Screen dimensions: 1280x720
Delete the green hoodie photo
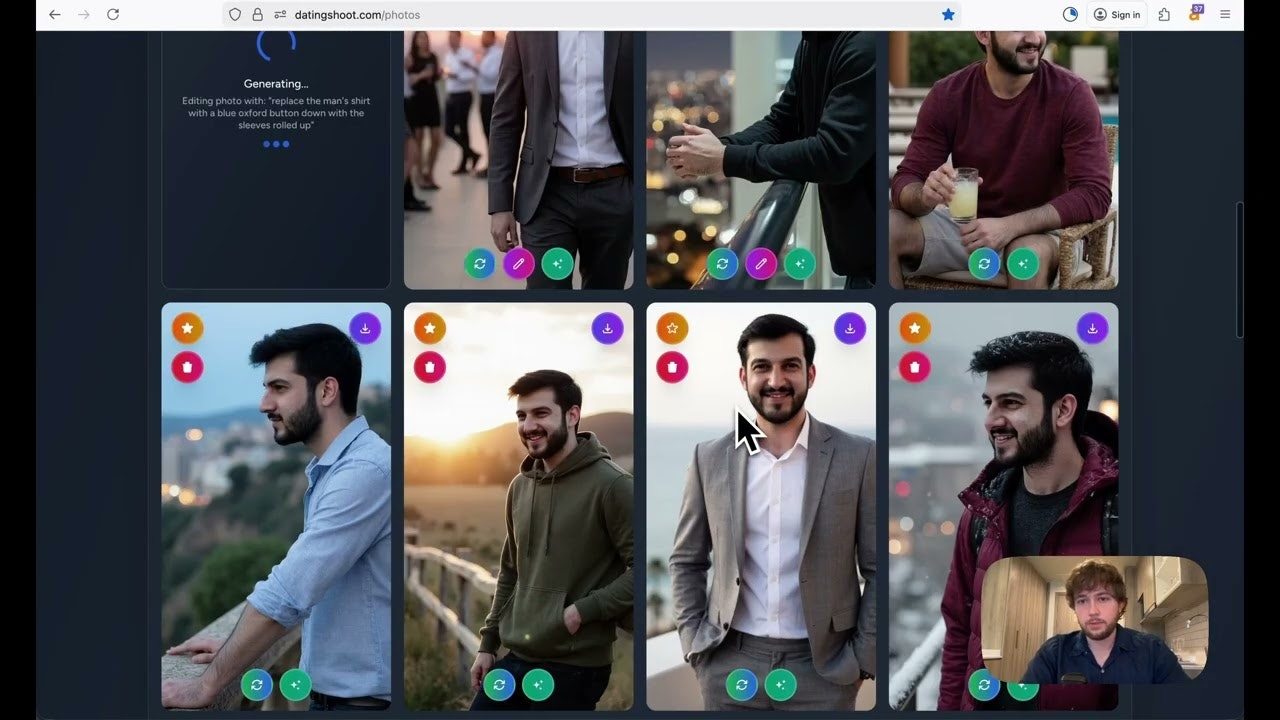[430, 367]
